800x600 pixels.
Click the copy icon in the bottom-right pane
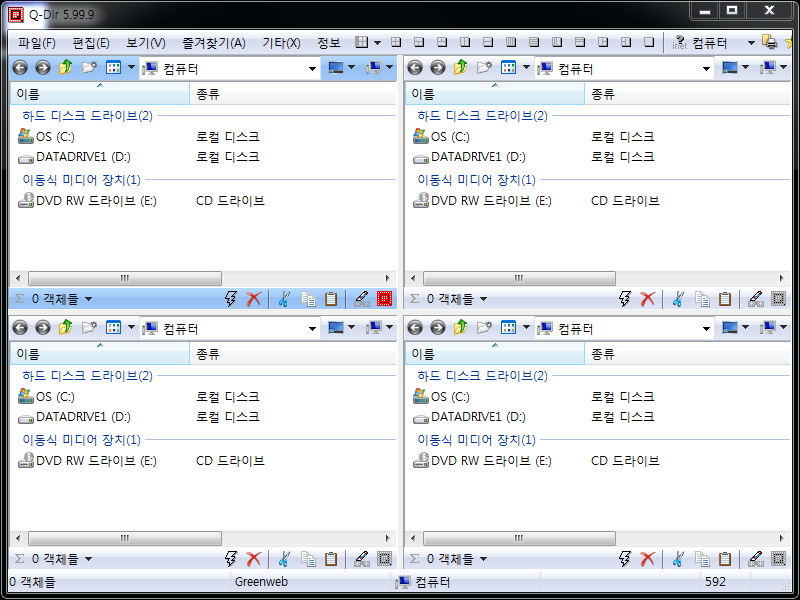703,559
